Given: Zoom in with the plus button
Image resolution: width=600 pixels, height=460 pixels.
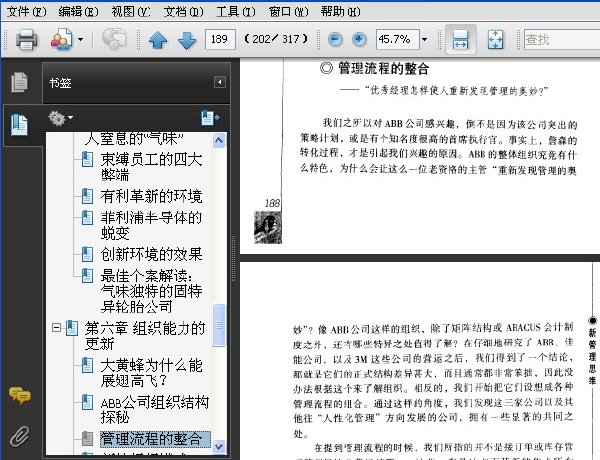Looking at the screenshot, I should [x=359, y=39].
